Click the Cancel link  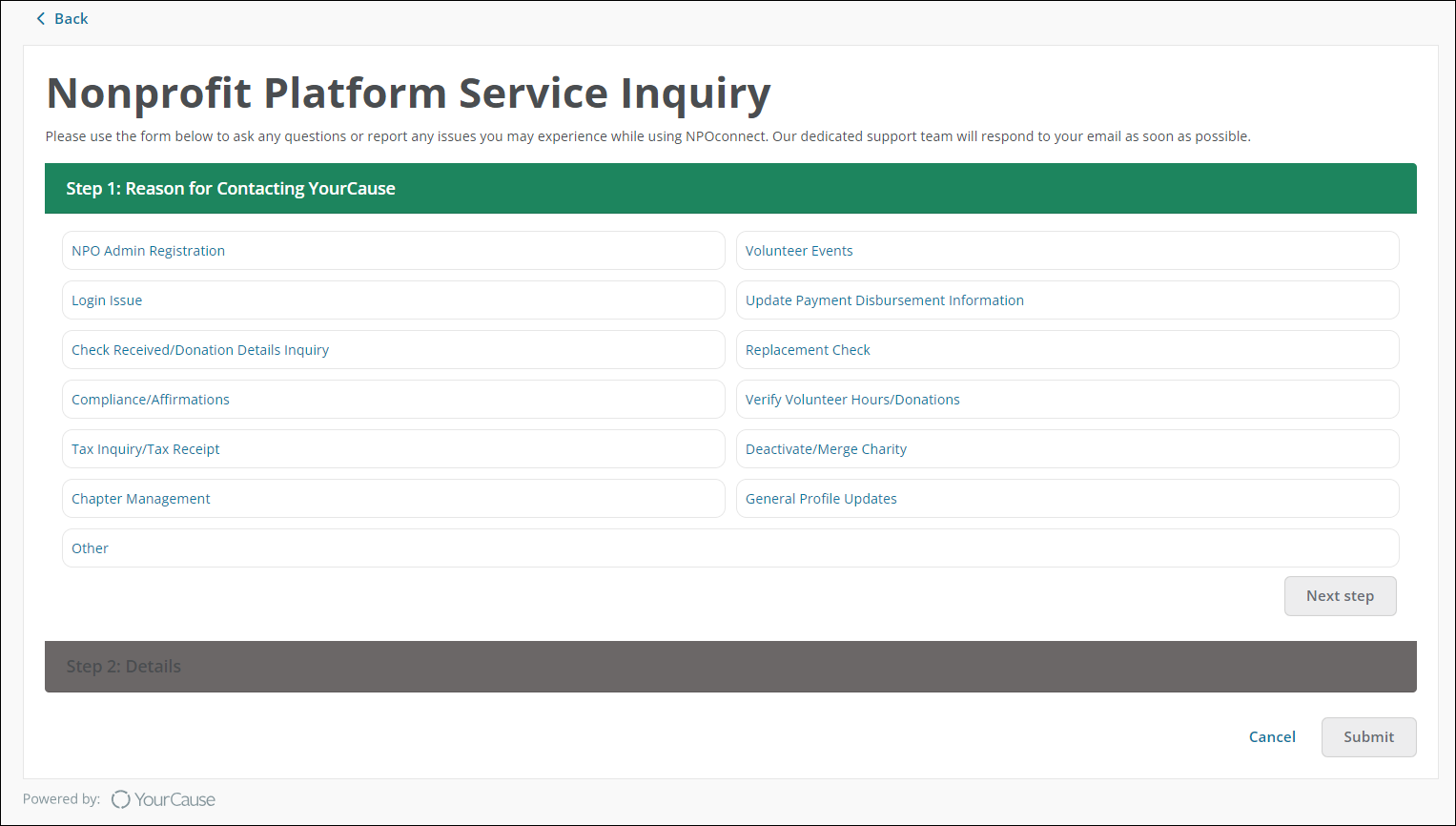1272,737
